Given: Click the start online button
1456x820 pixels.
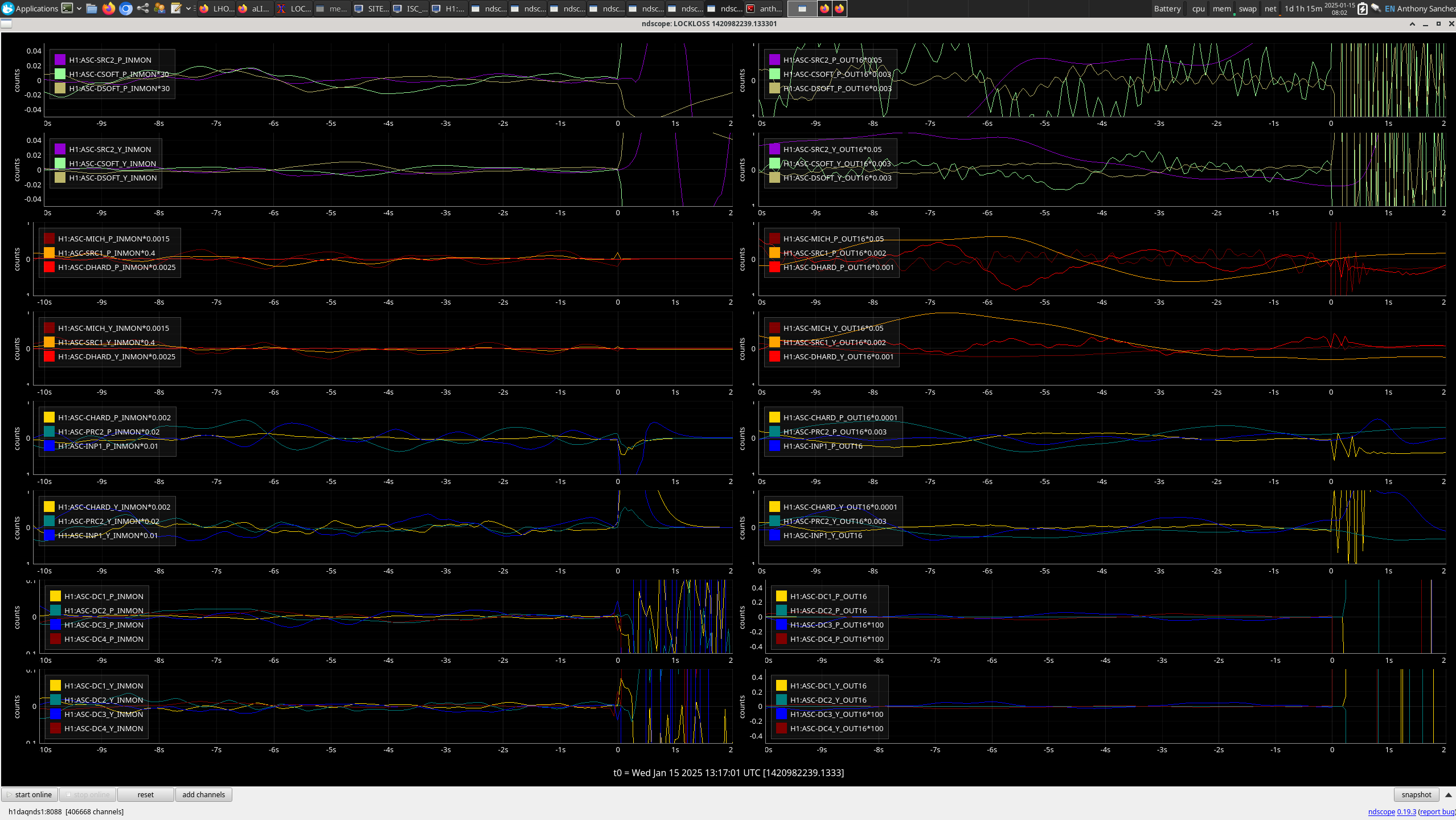Looking at the screenshot, I should point(30,794).
